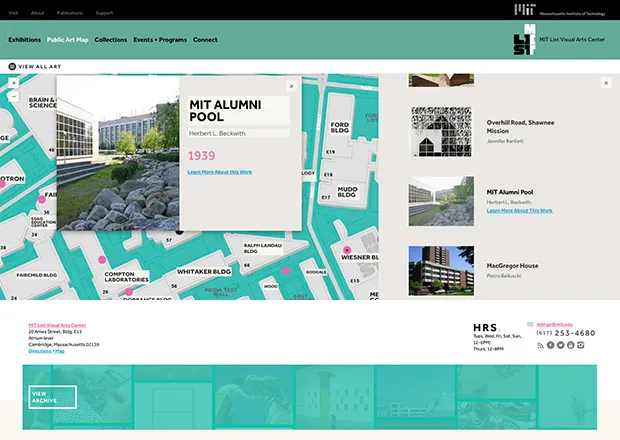Select MIT Alumni Pool title in list
This screenshot has width=620, height=440.
510,192
